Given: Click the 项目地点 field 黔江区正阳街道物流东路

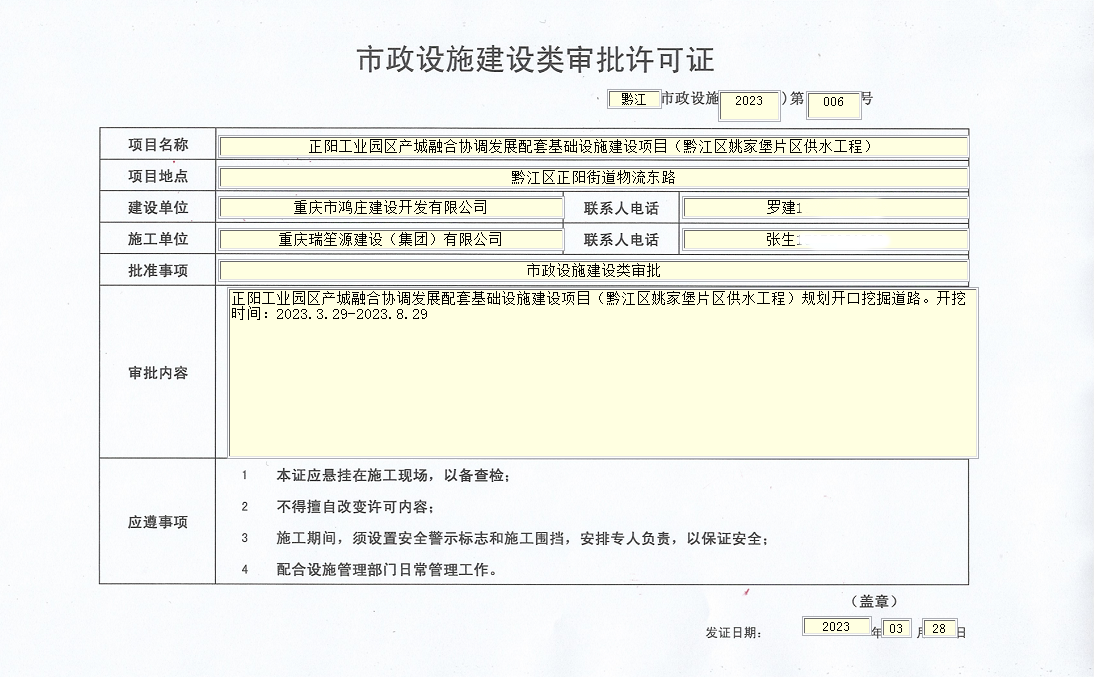Looking at the screenshot, I should 593,177.
